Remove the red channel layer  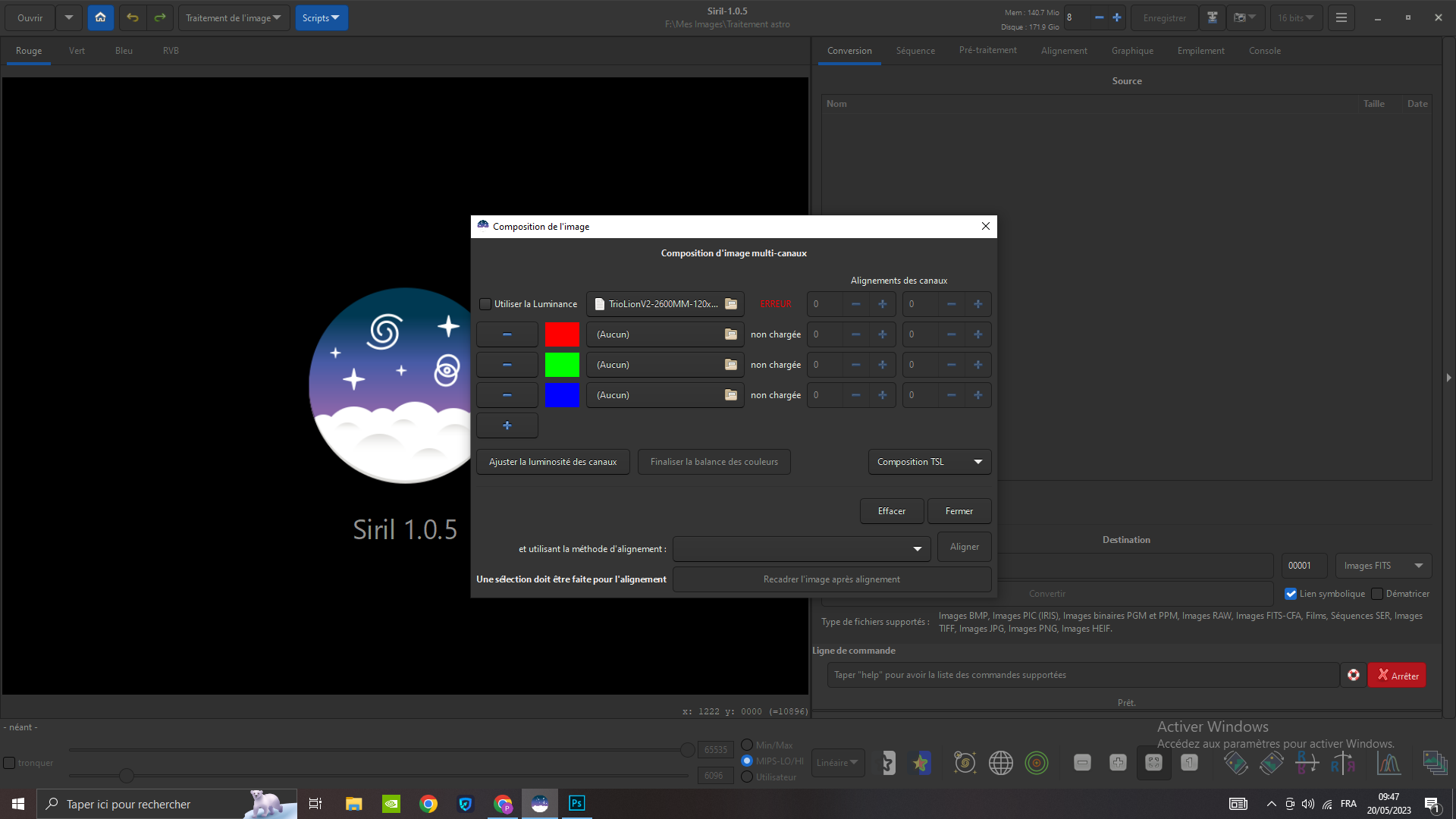point(507,334)
